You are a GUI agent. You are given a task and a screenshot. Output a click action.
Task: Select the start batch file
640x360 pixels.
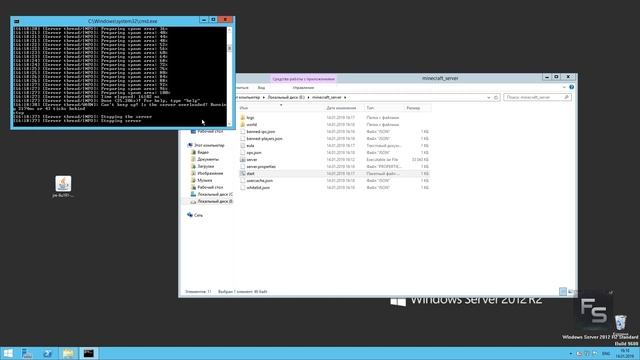pyautogui.click(x=250, y=173)
